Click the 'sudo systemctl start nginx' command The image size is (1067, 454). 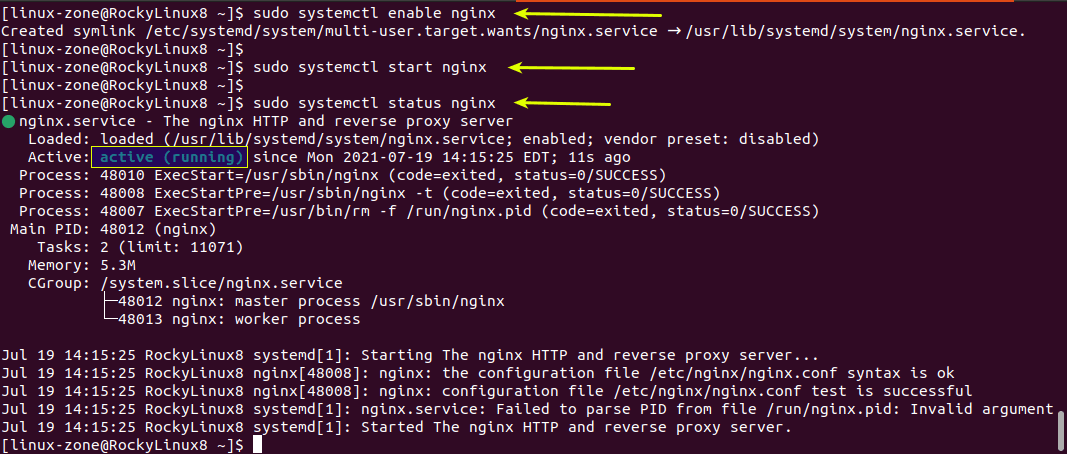(370, 67)
